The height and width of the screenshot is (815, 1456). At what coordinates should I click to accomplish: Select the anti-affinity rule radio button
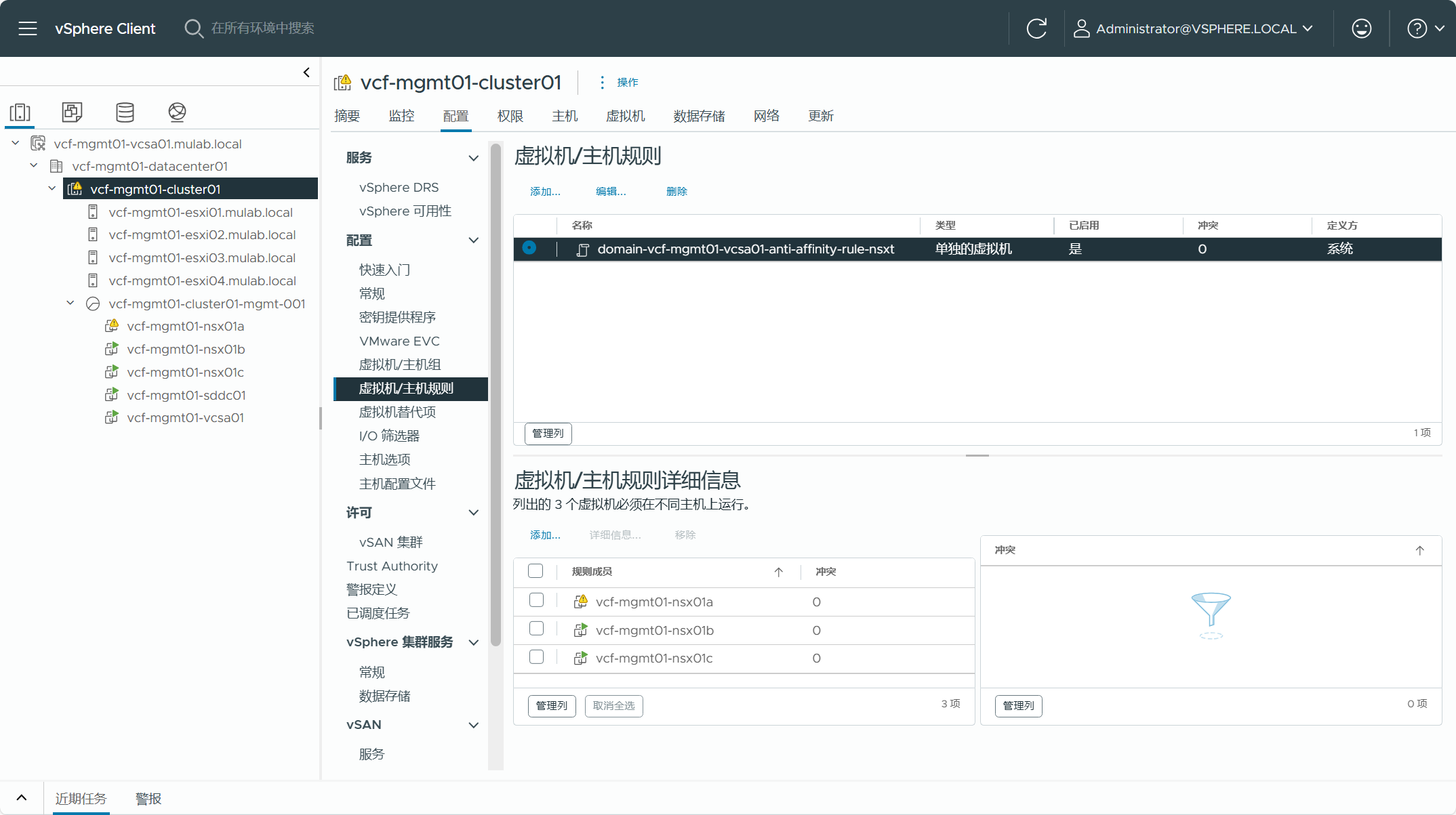click(x=529, y=249)
